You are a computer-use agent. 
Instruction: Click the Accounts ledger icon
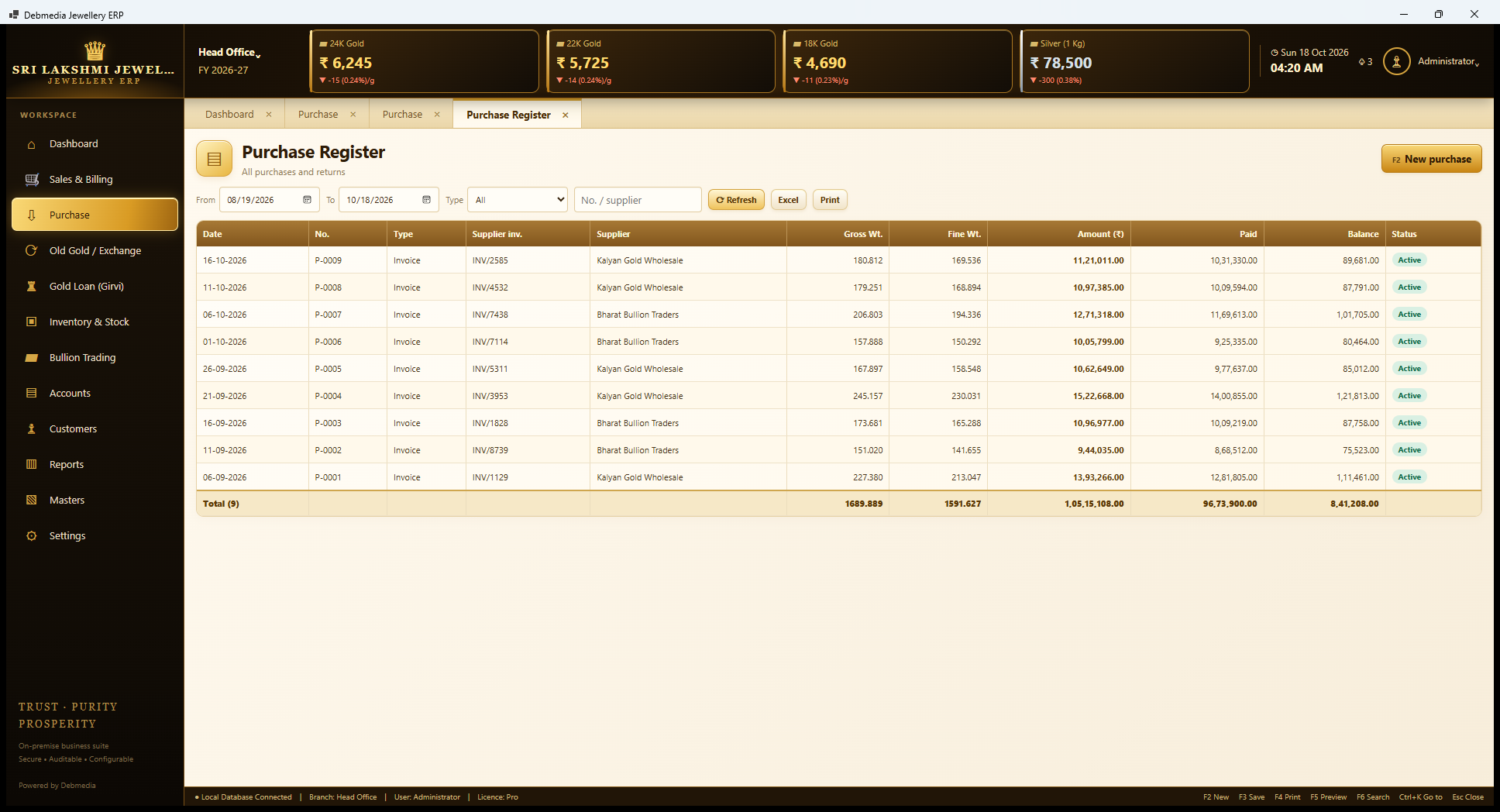(31, 394)
